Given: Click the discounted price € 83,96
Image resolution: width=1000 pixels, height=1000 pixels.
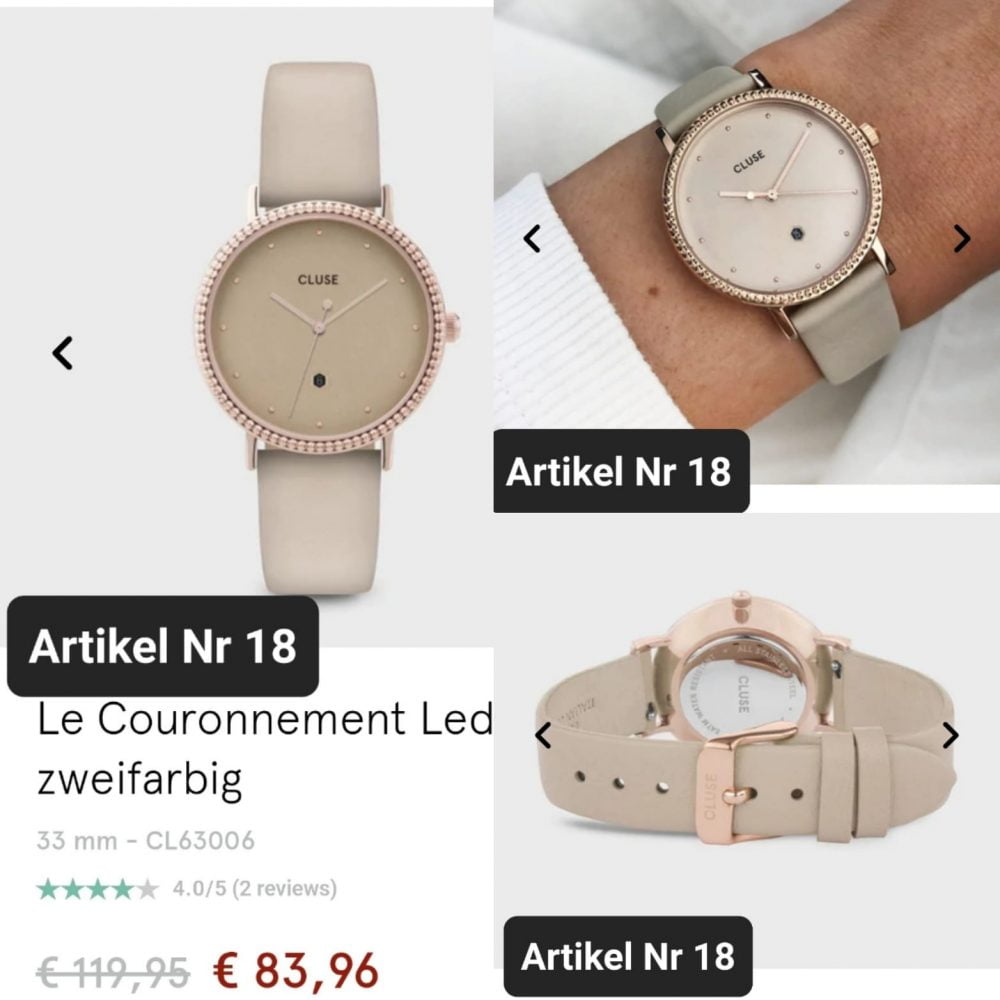Looking at the screenshot, I should pyautogui.click(x=296, y=970).
